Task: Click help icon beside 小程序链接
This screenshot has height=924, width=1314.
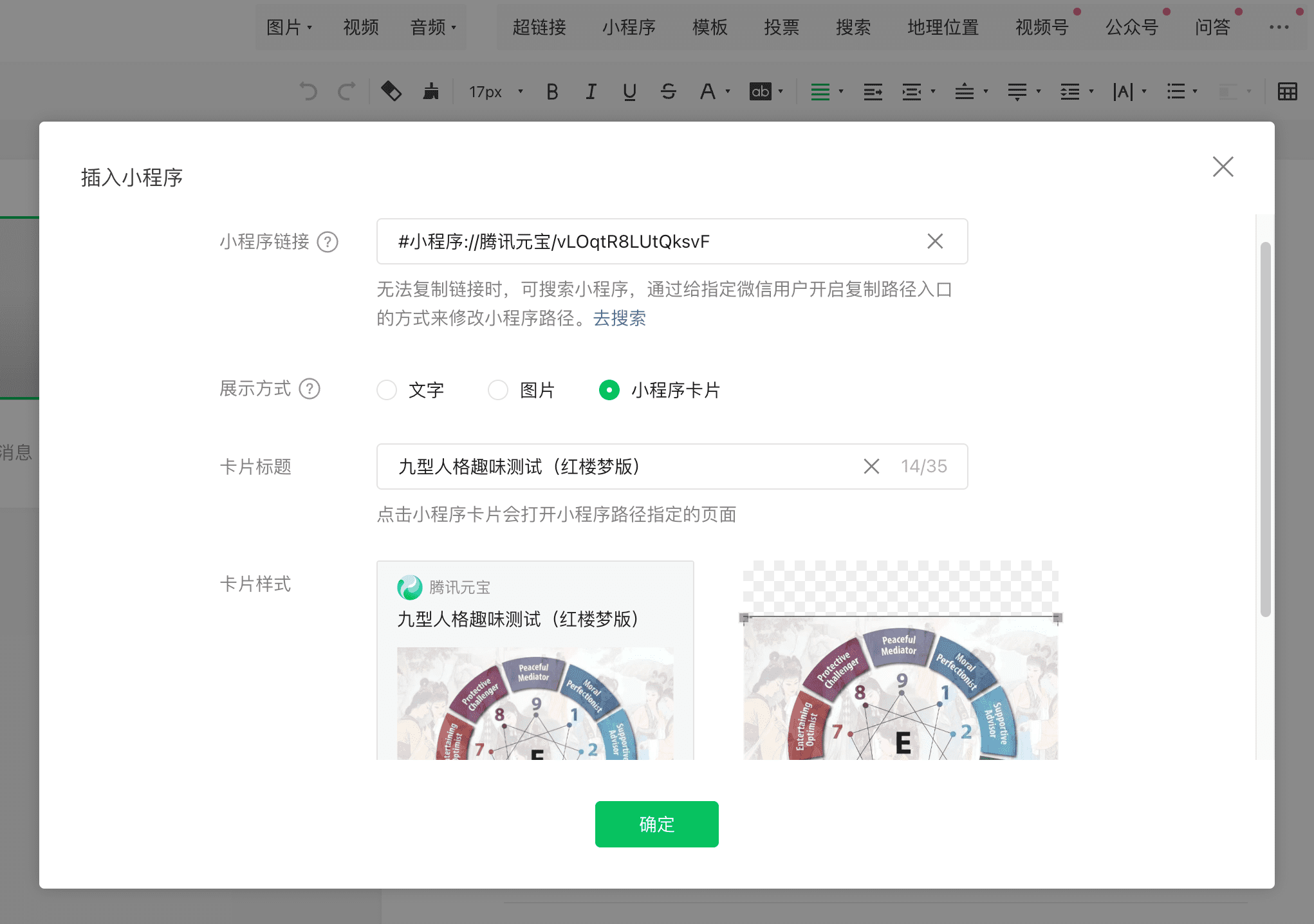Action: tap(328, 242)
